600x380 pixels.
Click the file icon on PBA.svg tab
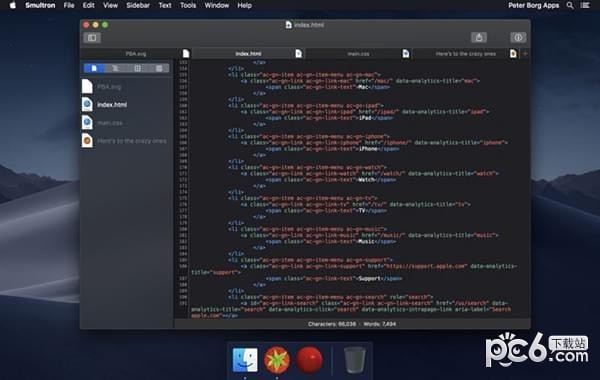[x=186, y=54]
